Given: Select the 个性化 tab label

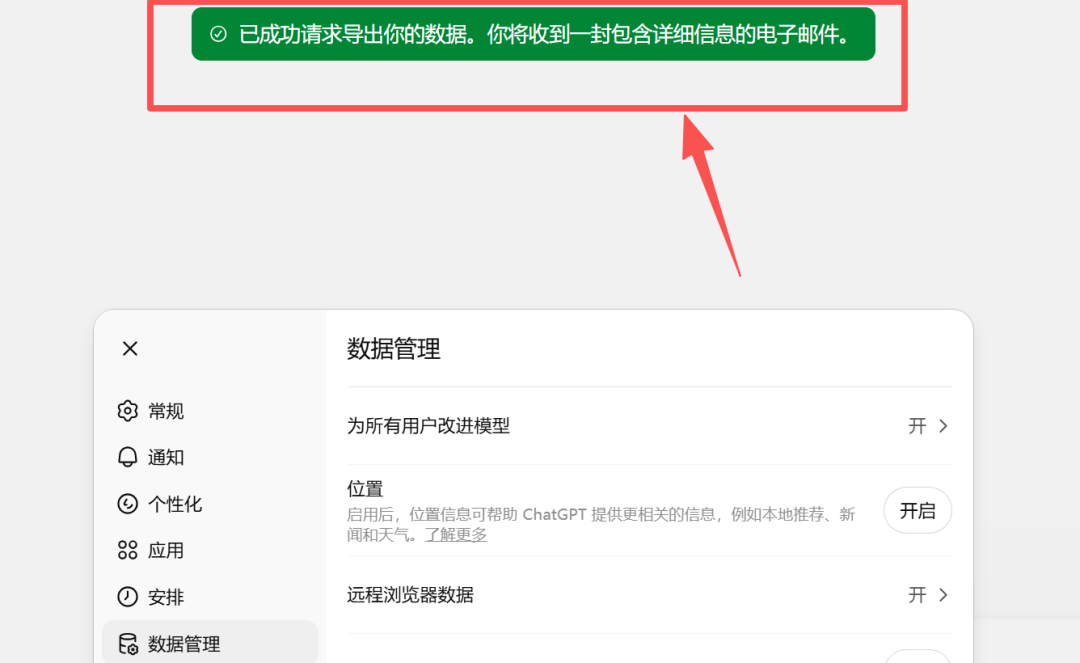Looking at the screenshot, I should coord(175,504).
